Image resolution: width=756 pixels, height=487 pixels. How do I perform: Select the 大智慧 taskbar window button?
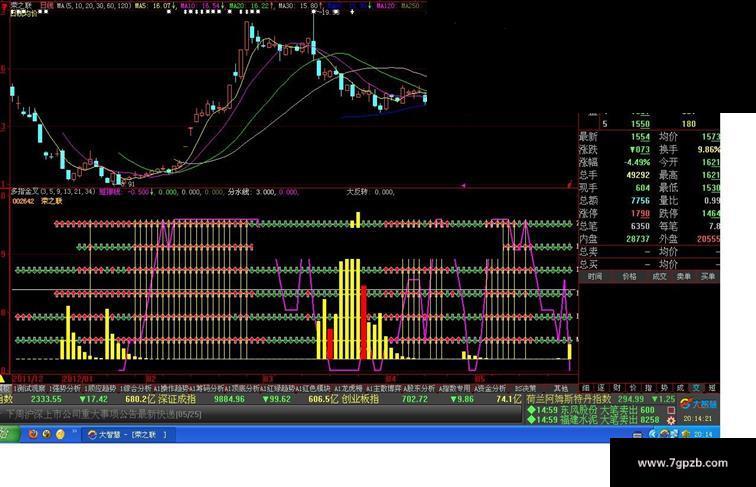pyautogui.click(x=128, y=434)
